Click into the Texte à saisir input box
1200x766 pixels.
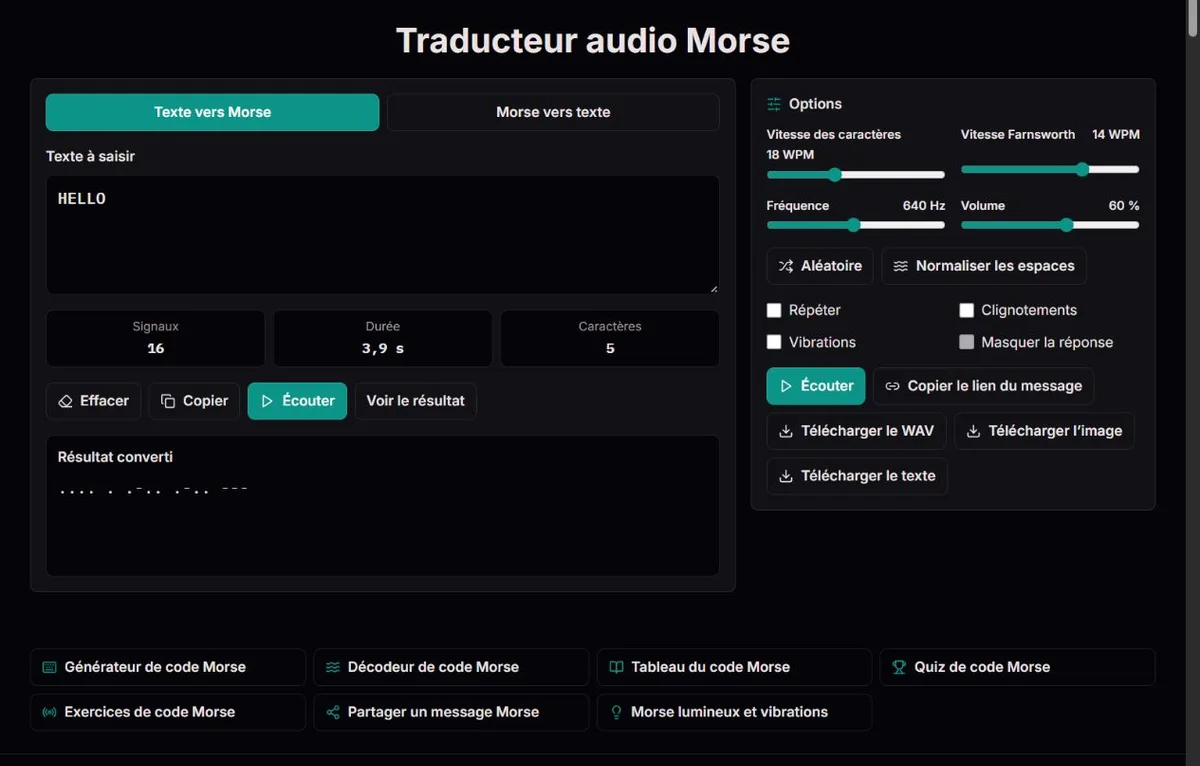coord(382,235)
